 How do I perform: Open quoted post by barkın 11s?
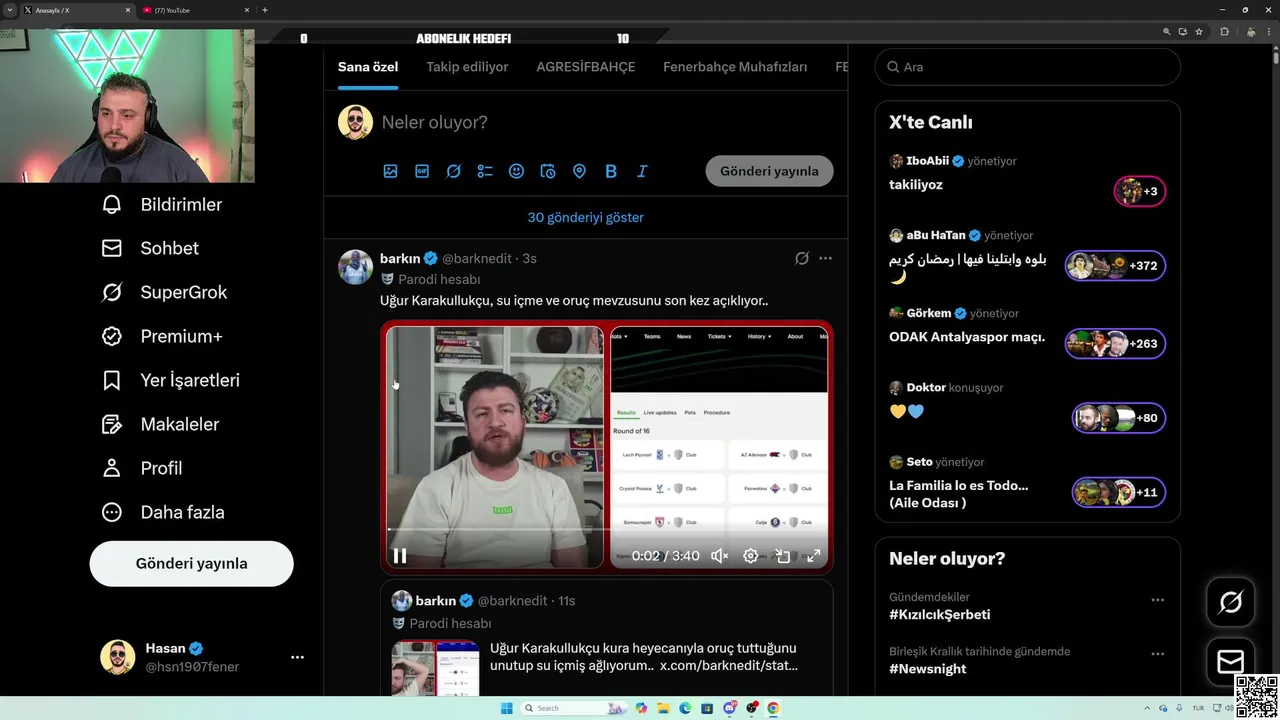coord(607,638)
